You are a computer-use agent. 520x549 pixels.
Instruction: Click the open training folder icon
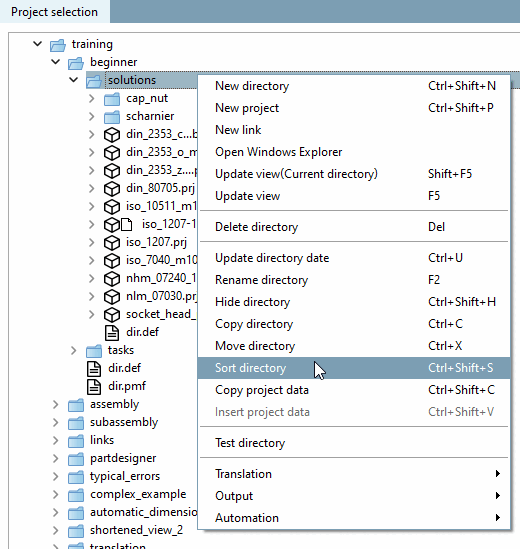(58, 45)
